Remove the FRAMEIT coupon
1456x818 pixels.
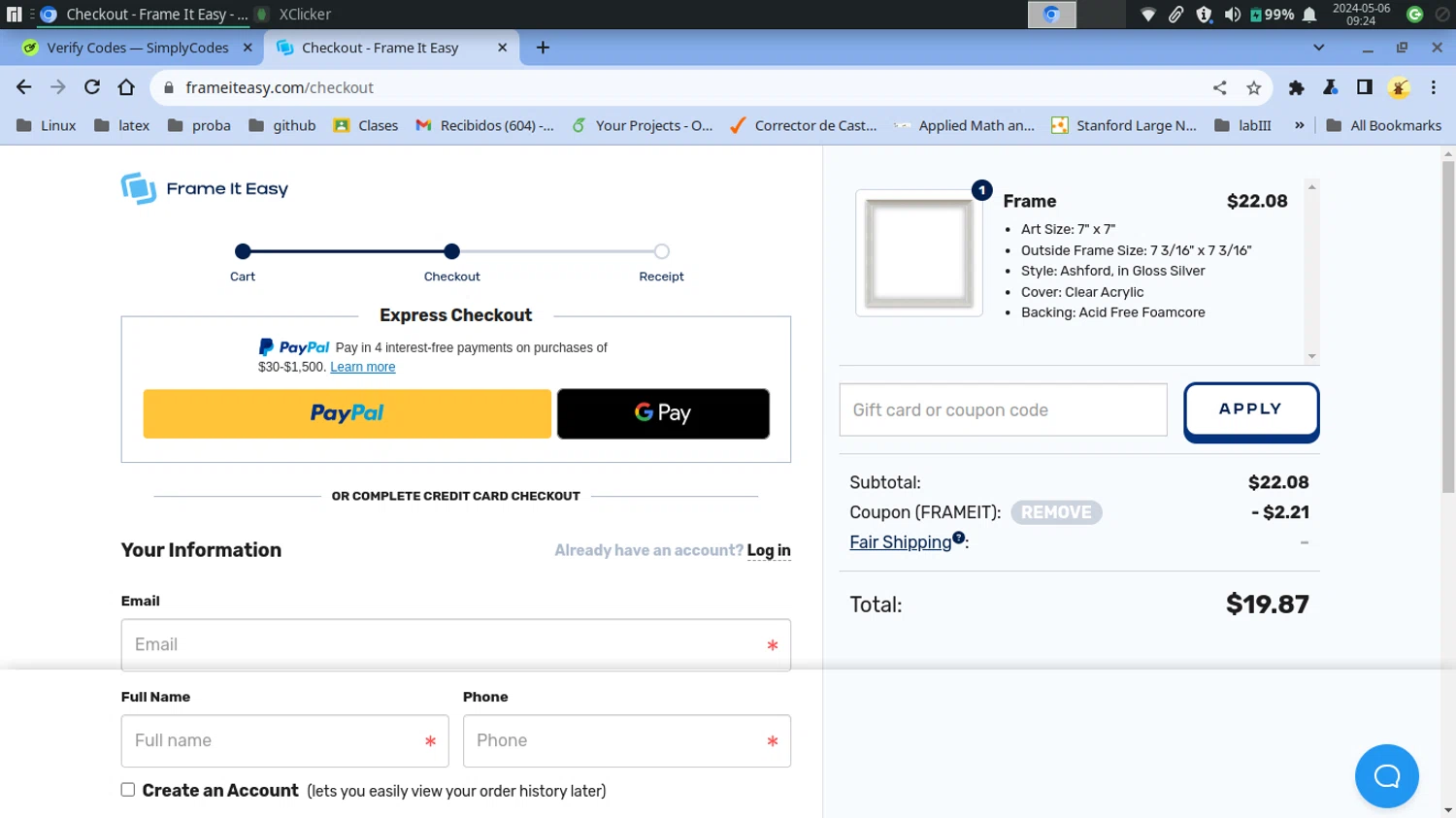1056,512
